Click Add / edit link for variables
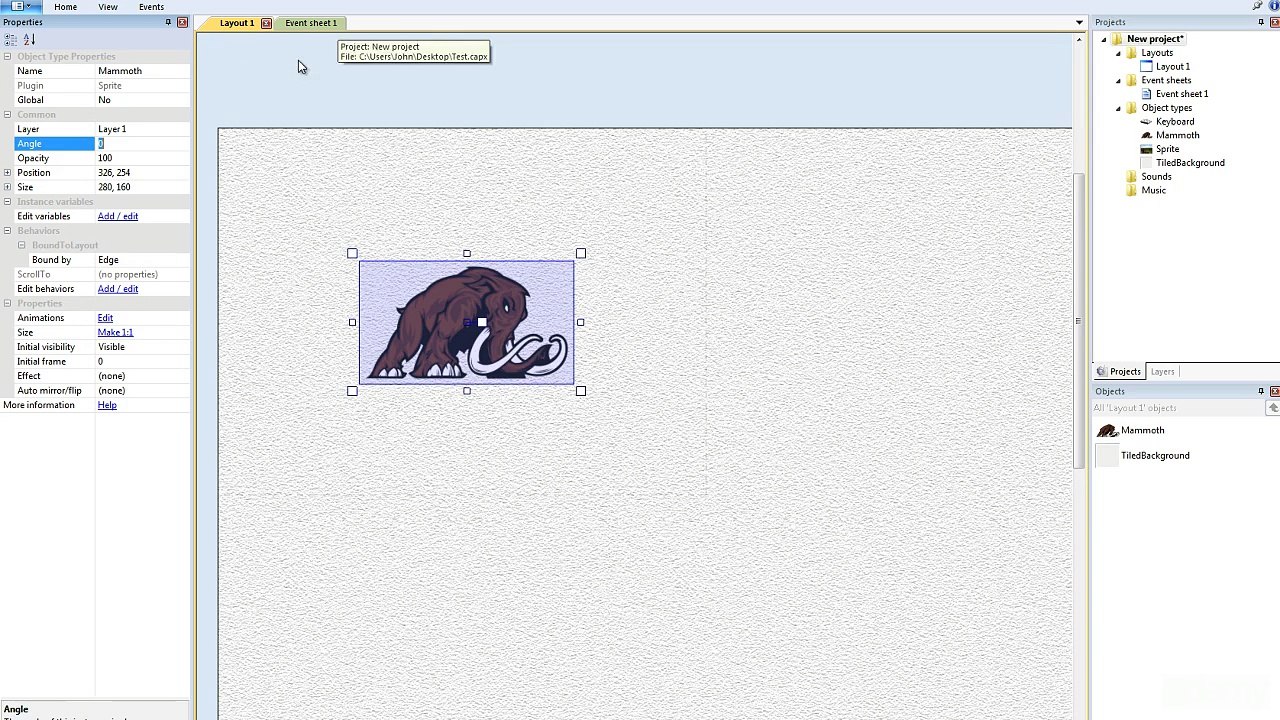The width and height of the screenshot is (1280, 720). [x=118, y=216]
